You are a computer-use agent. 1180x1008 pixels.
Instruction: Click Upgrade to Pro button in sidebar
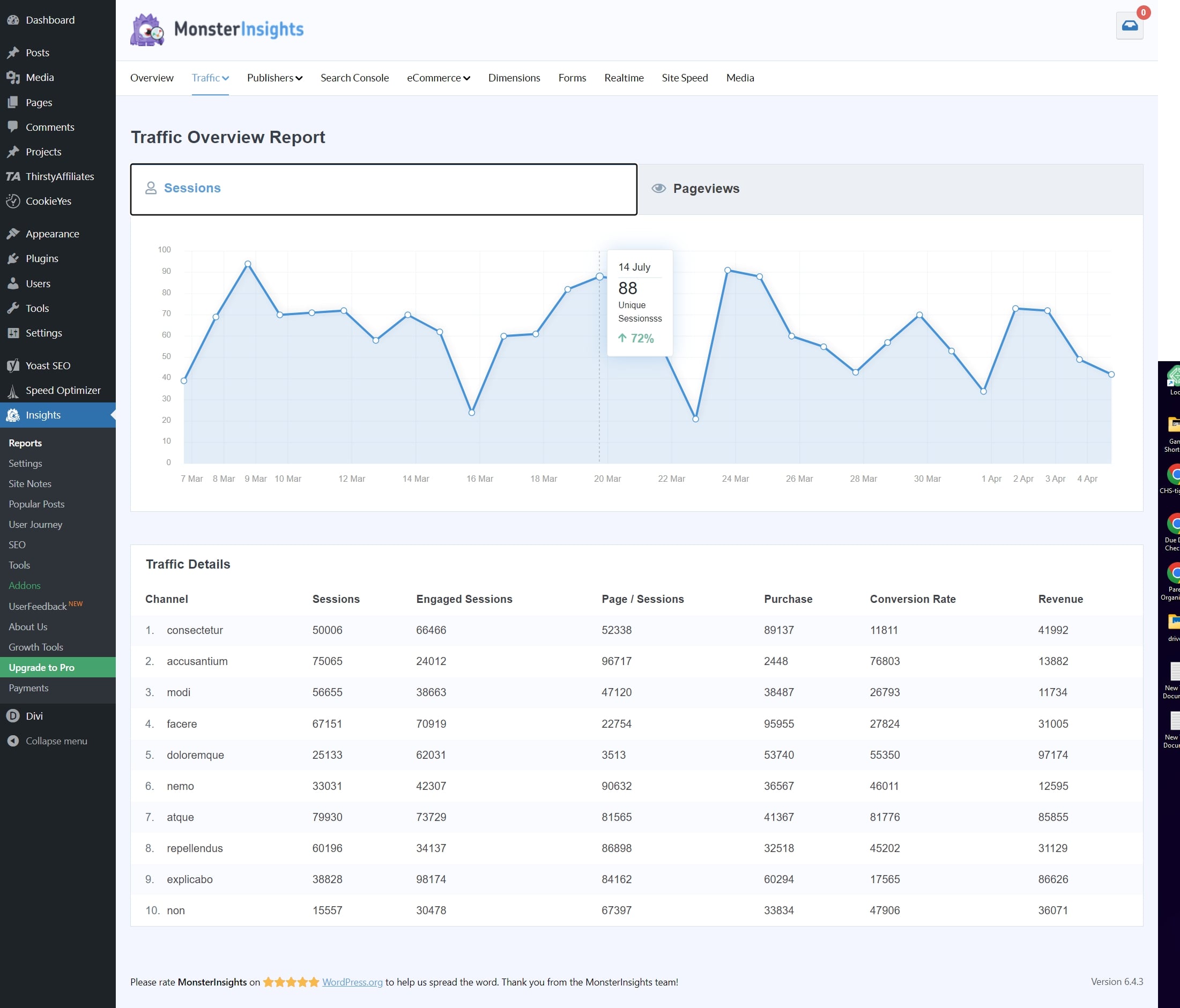(57, 667)
